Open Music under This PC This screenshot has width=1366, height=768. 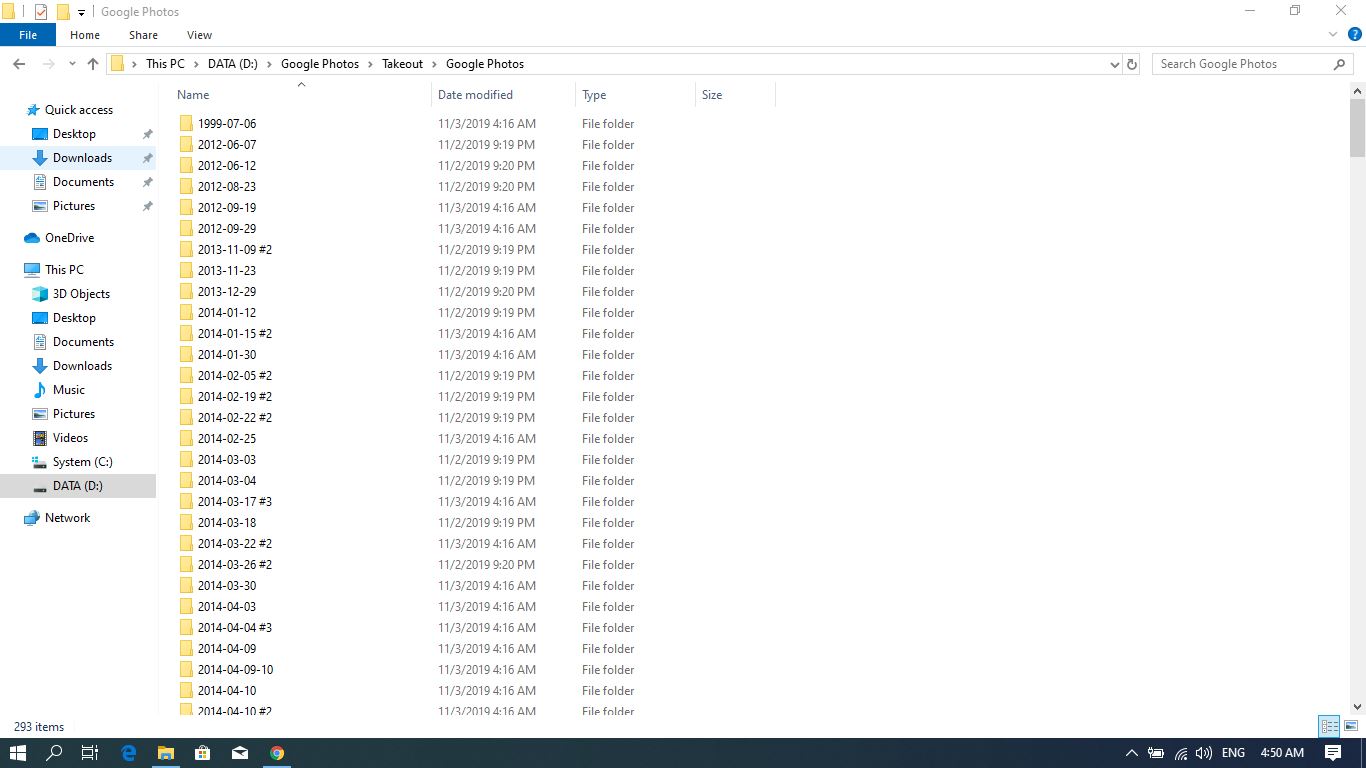(68, 390)
